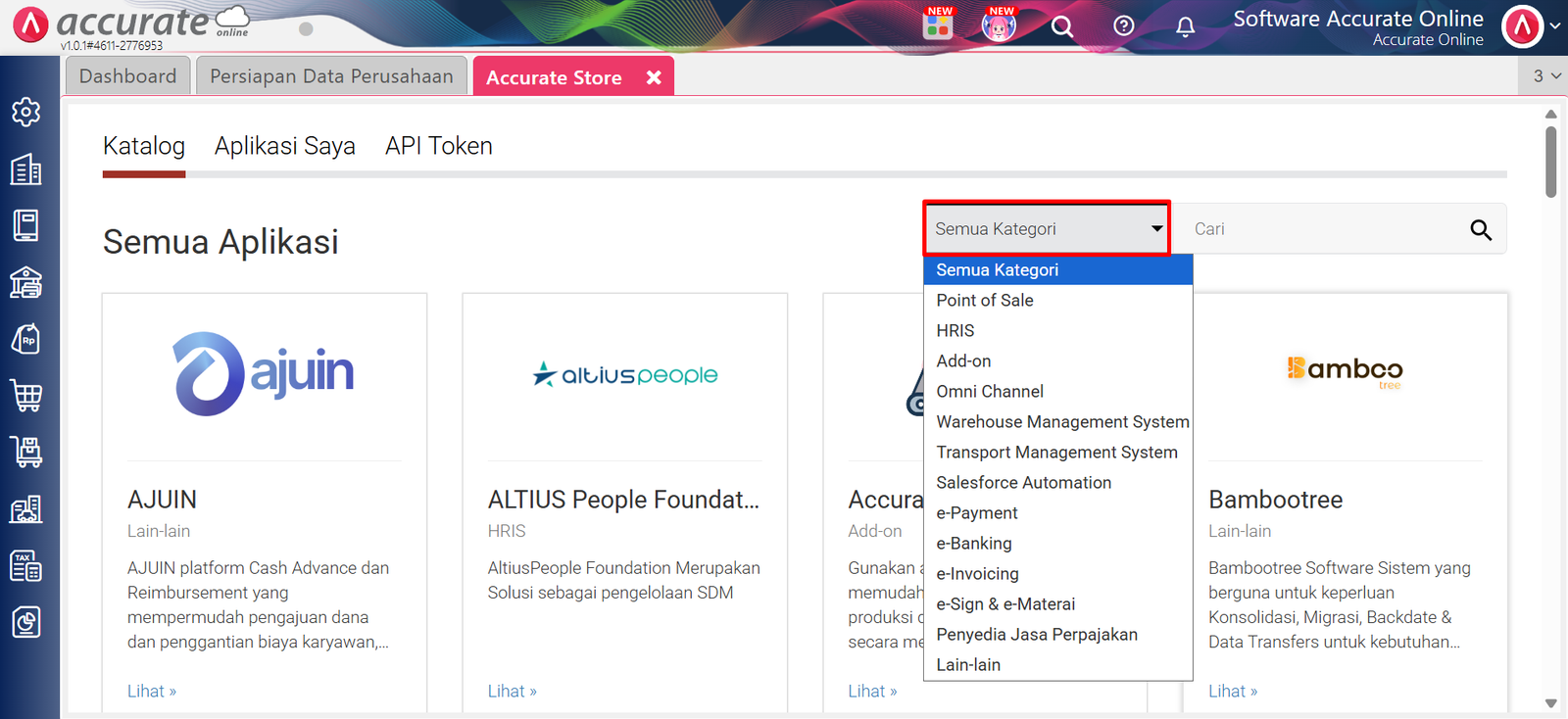Viewport: 1568px width, 719px height.
Task: Open the API Token tab
Action: [x=439, y=146]
